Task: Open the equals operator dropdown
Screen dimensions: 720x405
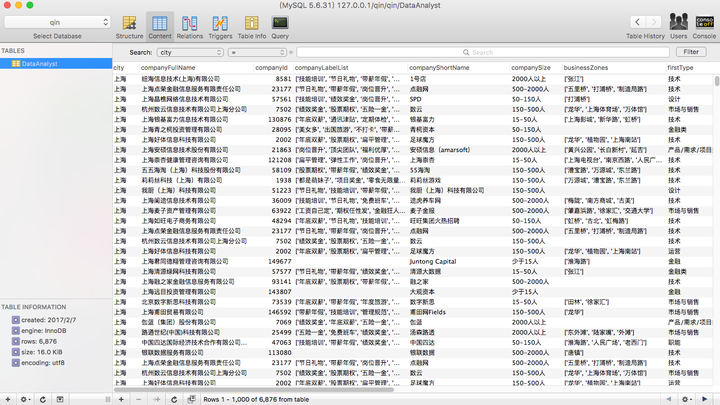Action: (x=257, y=52)
